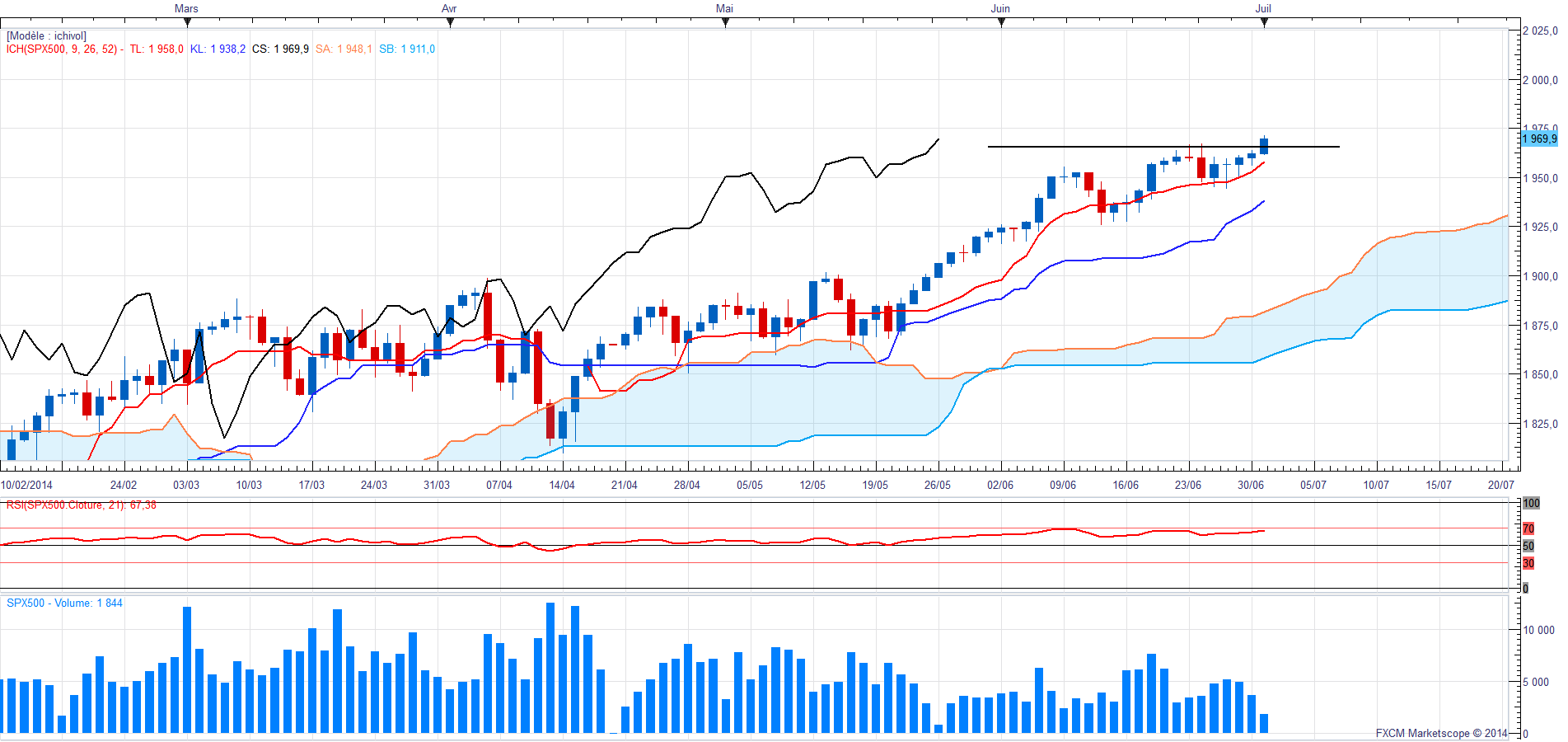Click the TL: 1 958,0 legend value

(157, 49)
